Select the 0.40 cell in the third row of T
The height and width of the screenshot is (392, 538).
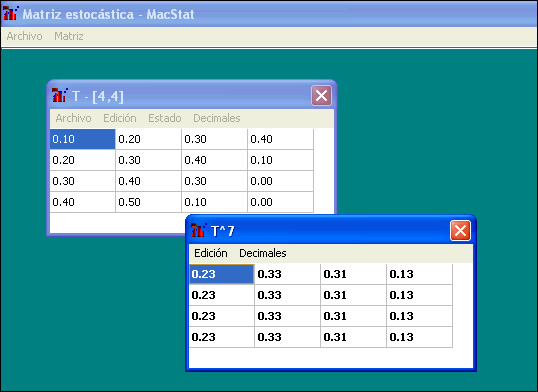point(149,181)
